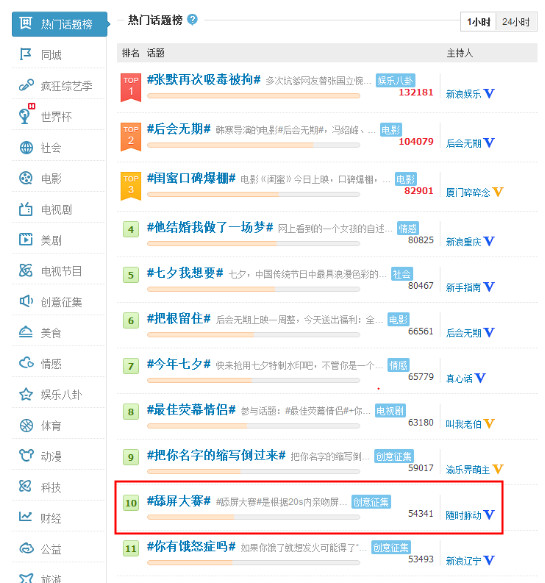Click the 电视剧 TV icon in sidebar
Viewport: 545px width, 583px height.
26,209
